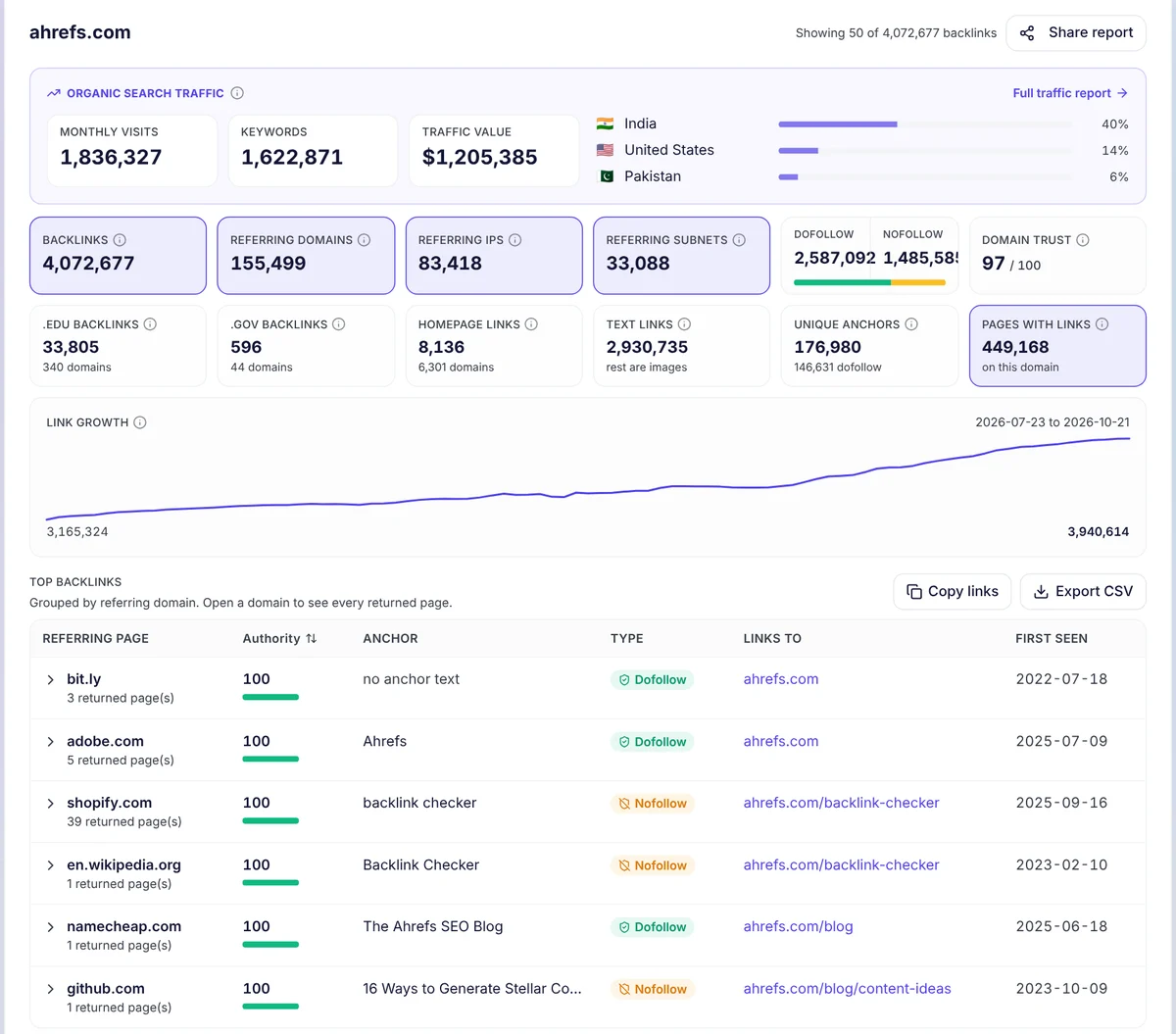The height and width of the screenshot is (1034, 1176).
Task: Click the Monthly Visits value 1,836,327
Action: (x=111, y=157)
